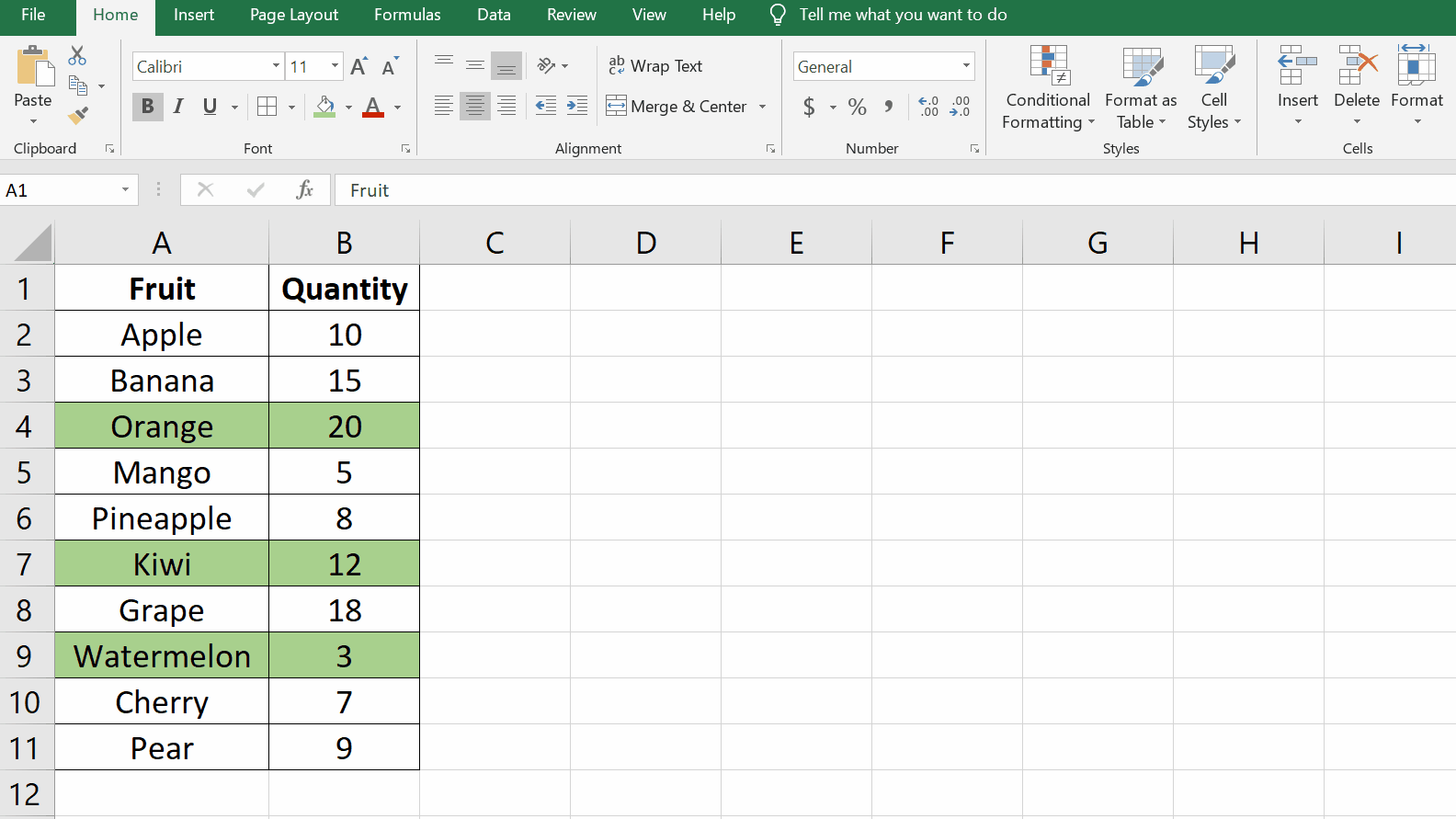Select row 7 header
This screenshot has width=1456, height=819.
tap(25, 563)
